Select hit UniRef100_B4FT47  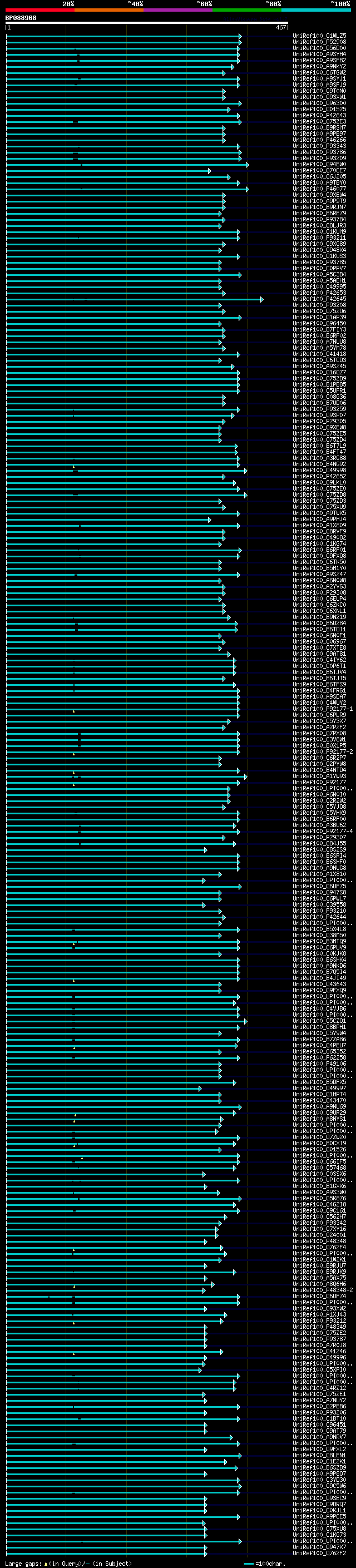coord(319,452)
